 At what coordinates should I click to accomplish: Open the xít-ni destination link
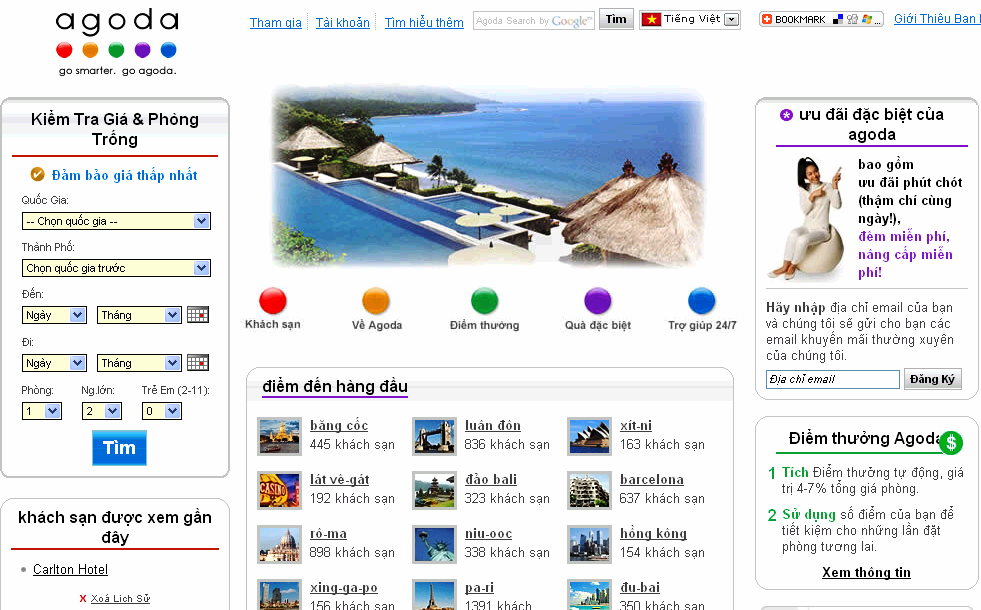pyautogui.click(x=636, y=425)
